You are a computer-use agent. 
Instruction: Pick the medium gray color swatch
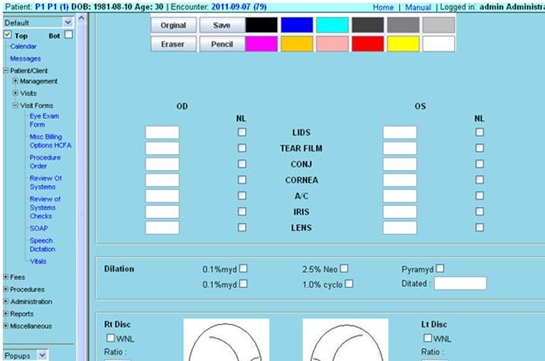(x=403, y=25)
